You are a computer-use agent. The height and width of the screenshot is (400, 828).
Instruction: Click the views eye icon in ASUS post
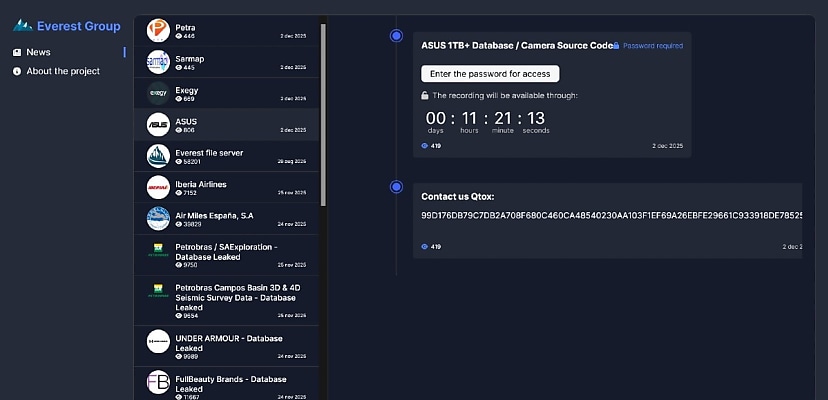pos(425,146)
